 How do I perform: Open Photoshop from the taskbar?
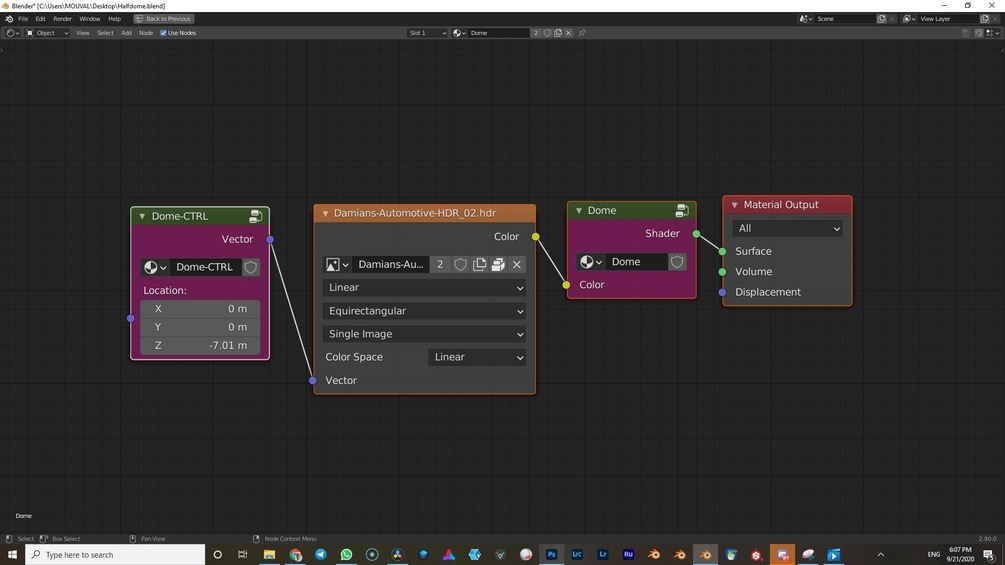pyautogui.click(x=551, y=555)
